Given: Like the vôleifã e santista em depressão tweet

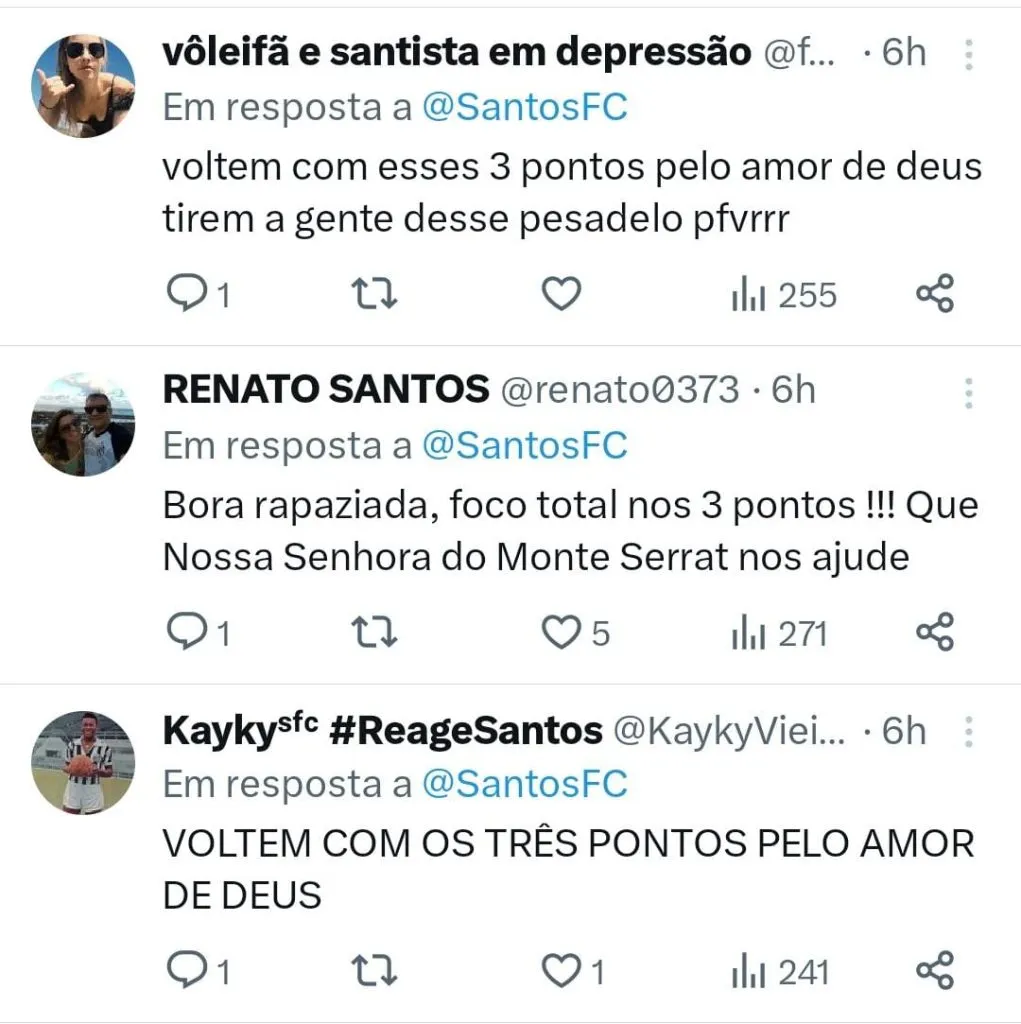Looking at the screenshot, I should [561, 295].
